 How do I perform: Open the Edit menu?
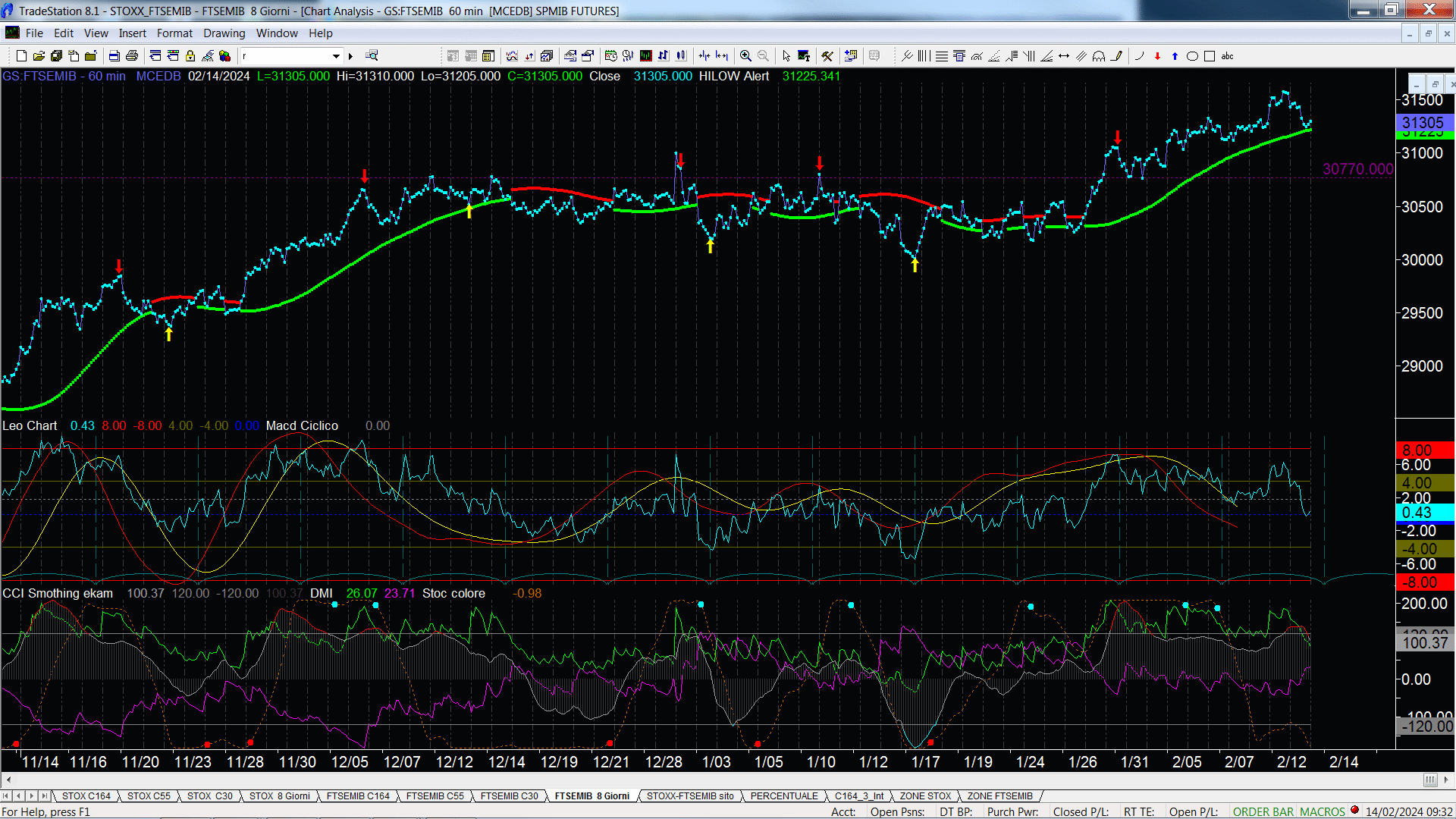tap(64, 33)
